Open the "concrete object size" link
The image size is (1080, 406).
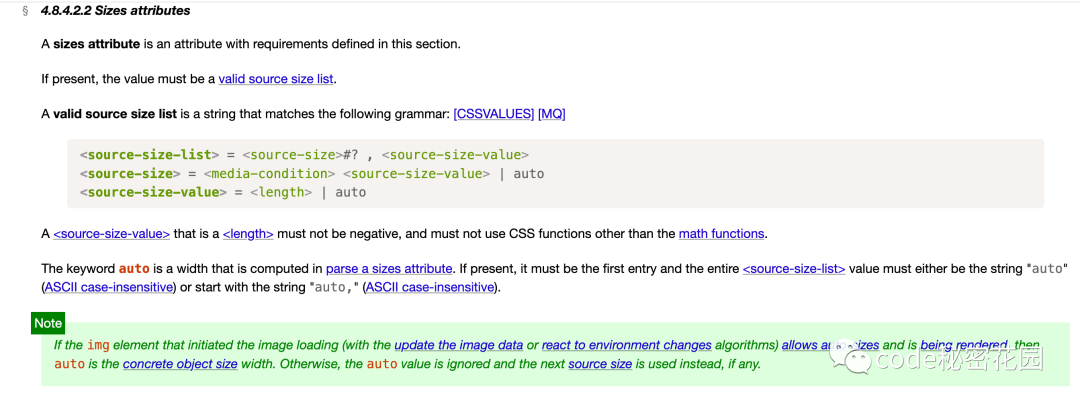[x=180, y=363]
